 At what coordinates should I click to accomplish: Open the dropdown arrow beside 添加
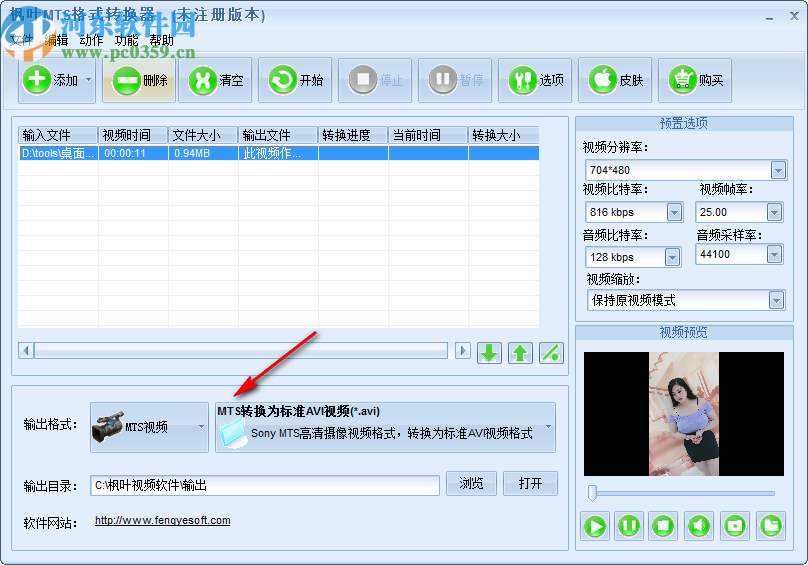(89, 80)
